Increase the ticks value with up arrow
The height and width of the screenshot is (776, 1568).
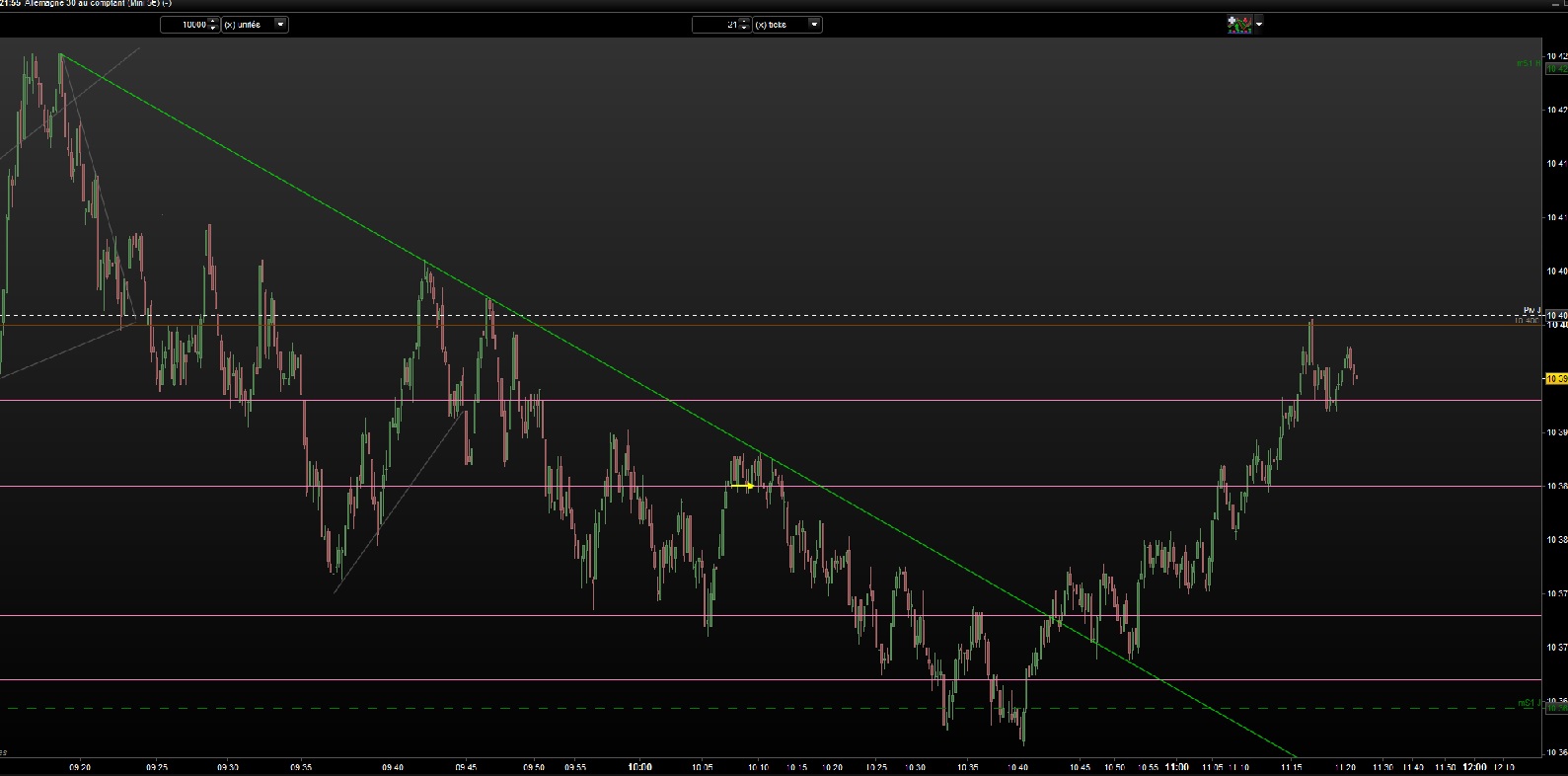click(x=745, y=21)
